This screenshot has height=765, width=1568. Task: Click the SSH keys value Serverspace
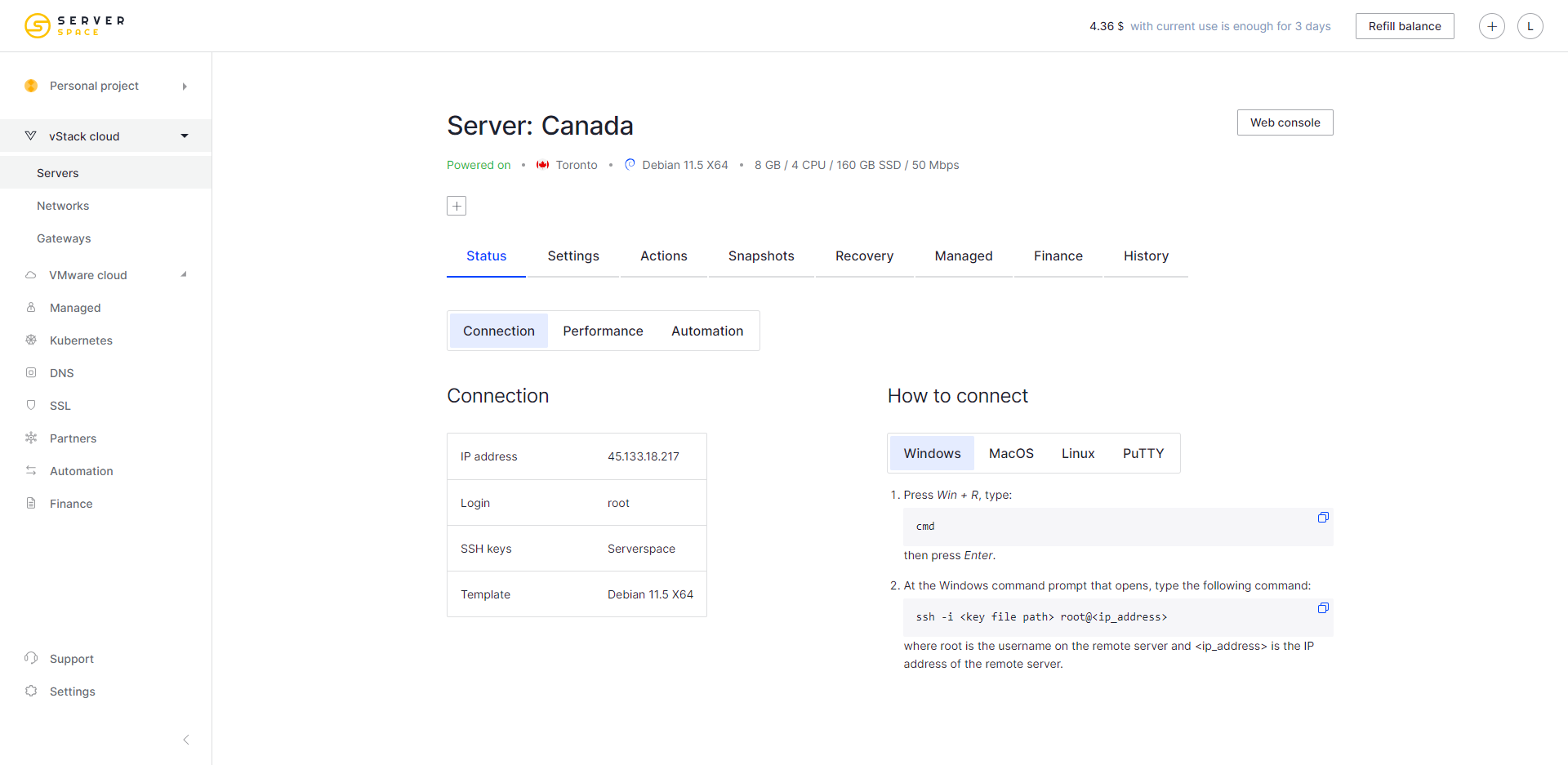[x=641, y=549]
